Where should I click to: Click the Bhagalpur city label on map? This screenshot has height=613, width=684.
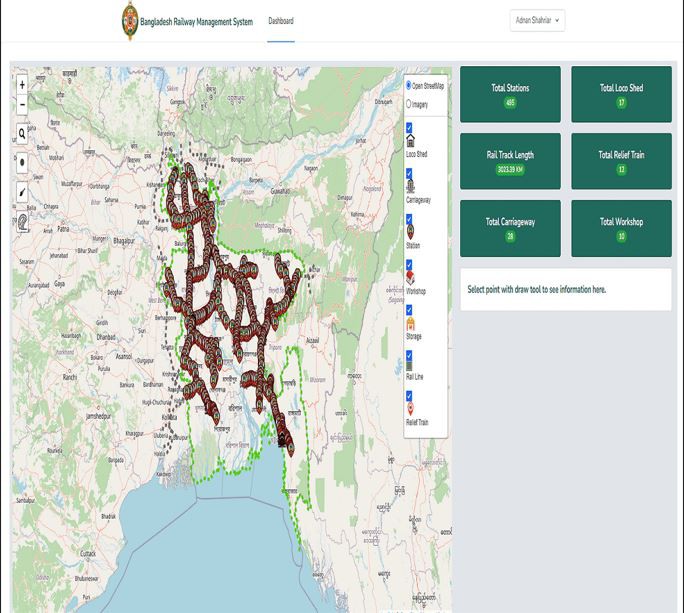coord(124,241)
